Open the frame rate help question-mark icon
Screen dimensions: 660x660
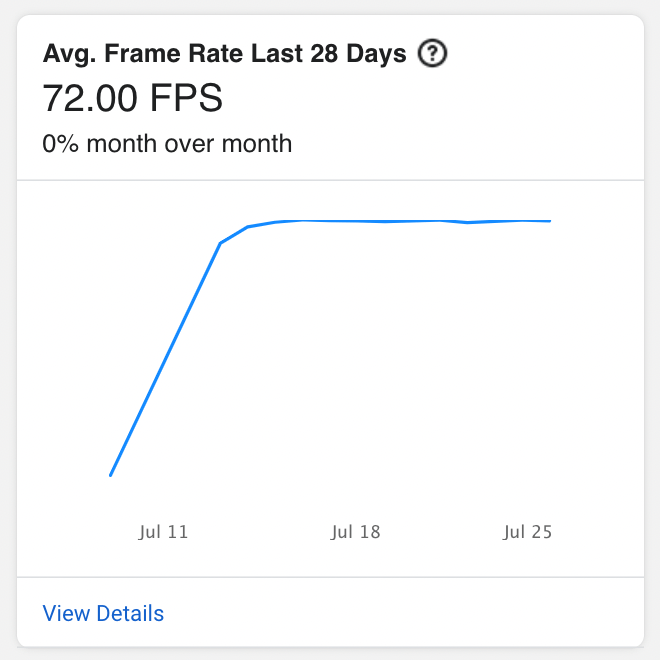(432, 53)
